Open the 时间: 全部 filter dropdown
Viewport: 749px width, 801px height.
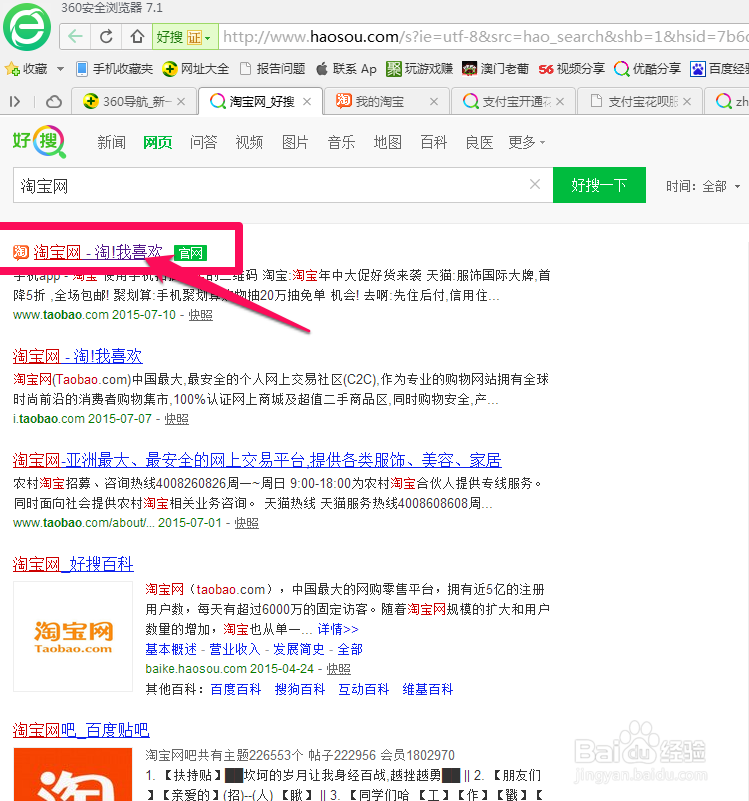(703, 186)
